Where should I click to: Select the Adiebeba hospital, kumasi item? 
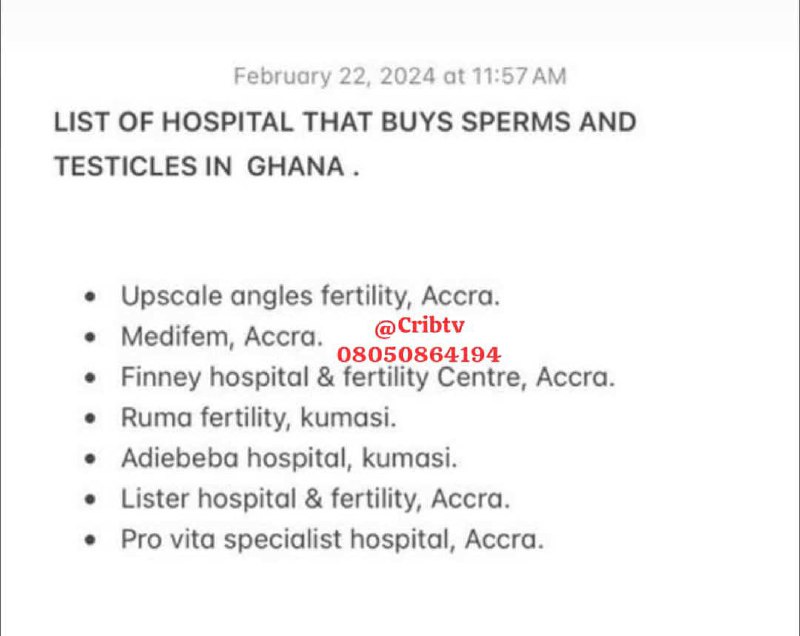click(289, 458)
